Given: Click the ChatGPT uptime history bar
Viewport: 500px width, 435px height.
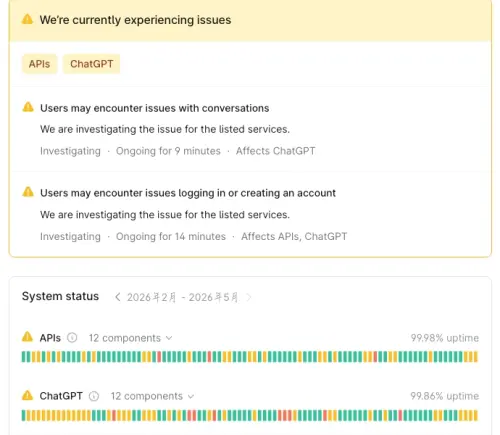Looking at the screenshot, I should 250,415.
